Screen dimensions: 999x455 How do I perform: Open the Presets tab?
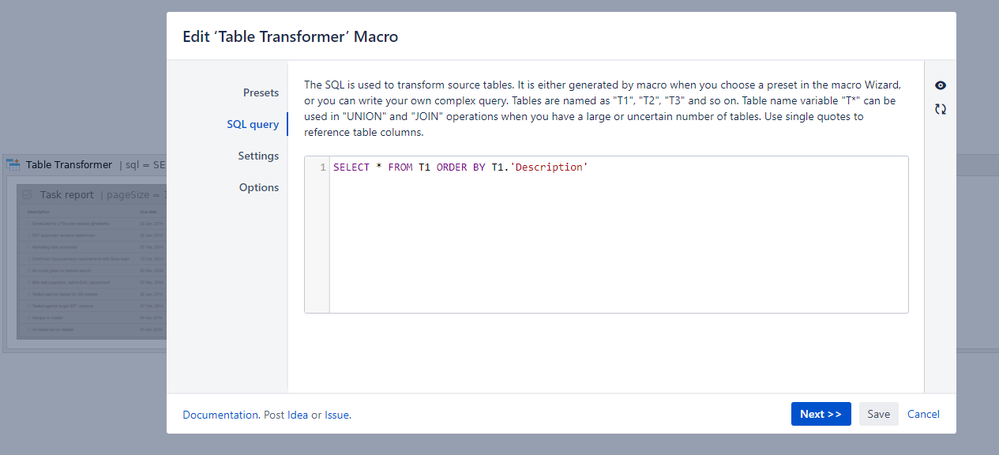(261, 93)
